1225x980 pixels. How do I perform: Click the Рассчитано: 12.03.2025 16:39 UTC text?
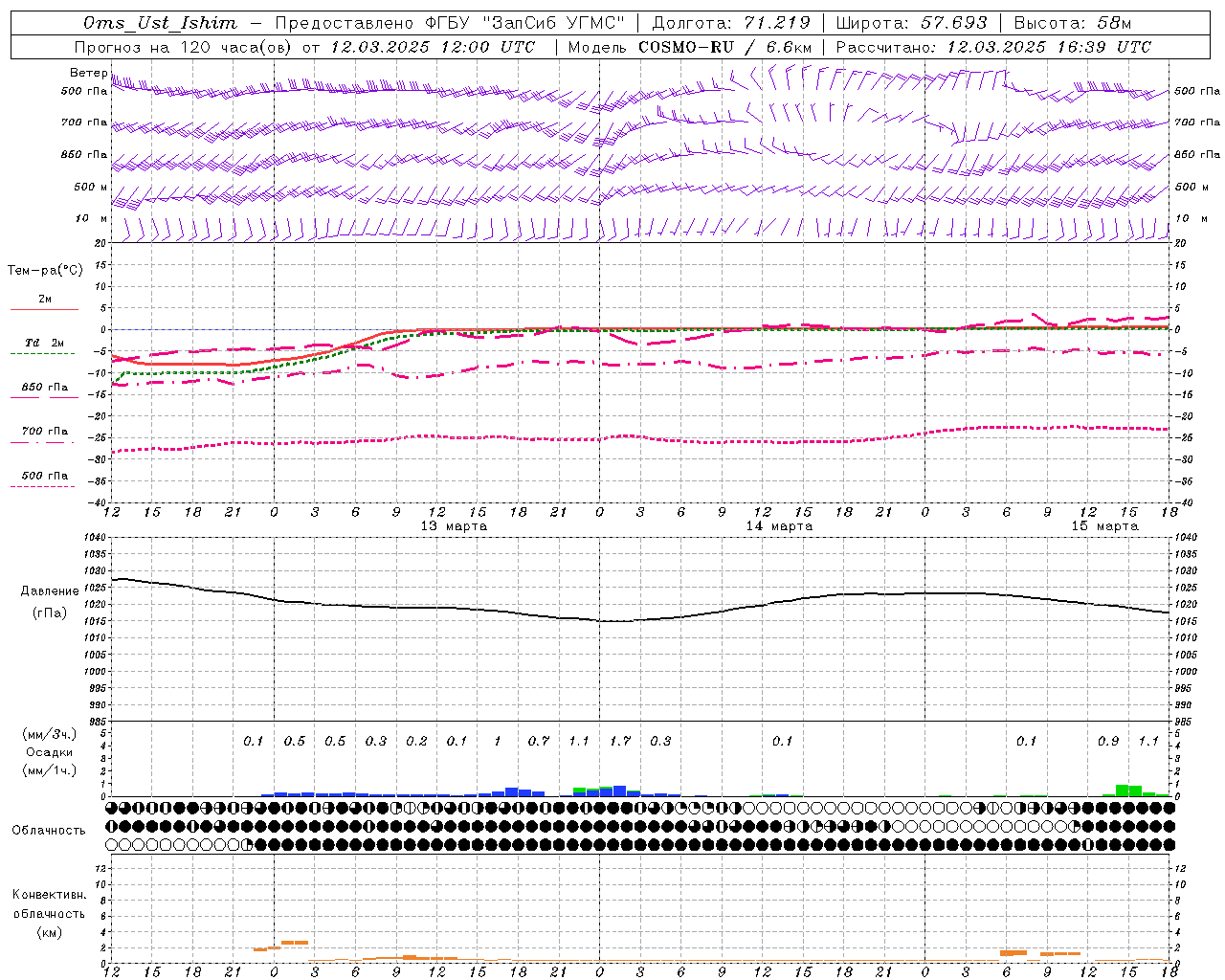coord(994,47)
